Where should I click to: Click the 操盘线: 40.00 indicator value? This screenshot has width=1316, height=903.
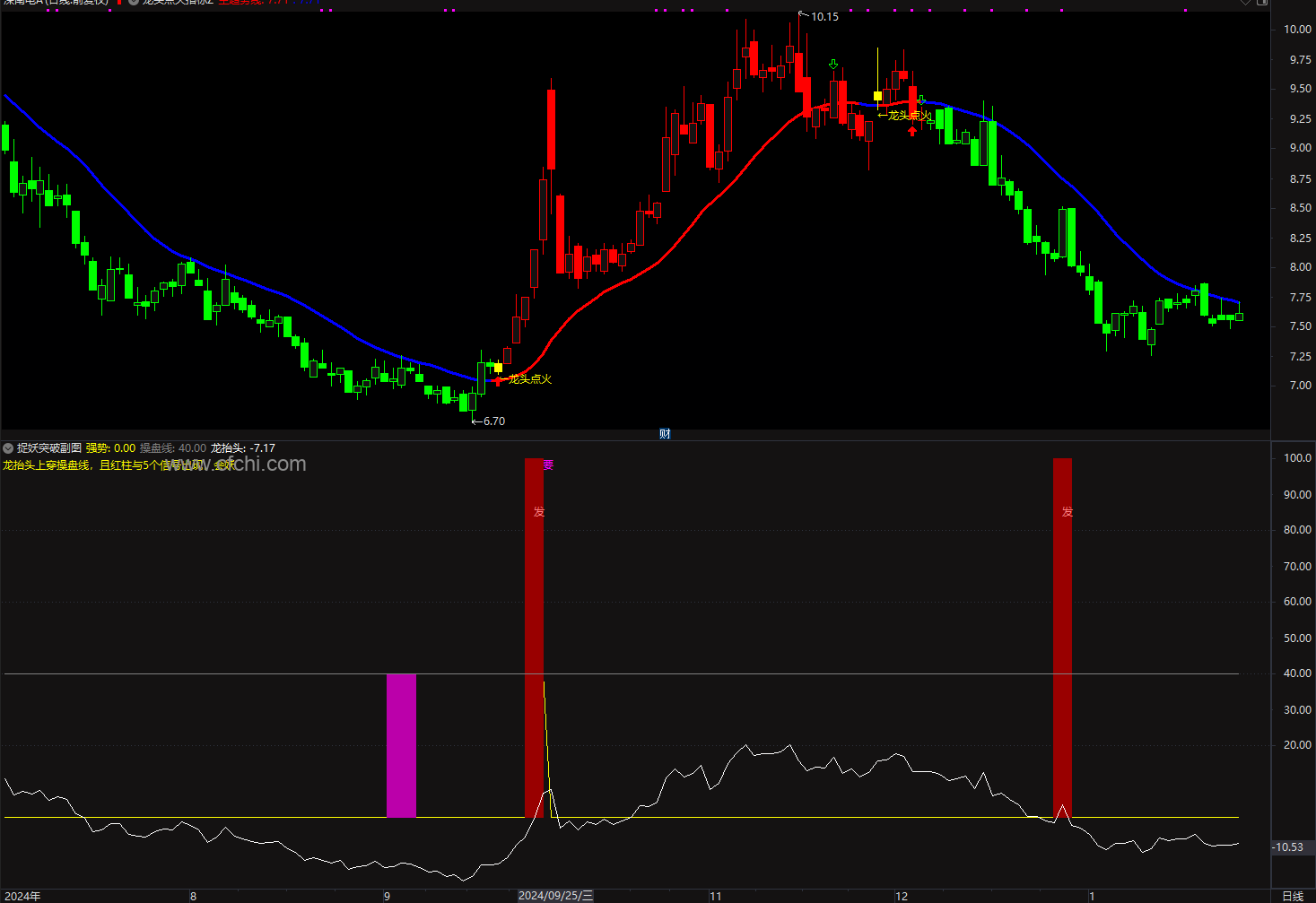[172, 448]
